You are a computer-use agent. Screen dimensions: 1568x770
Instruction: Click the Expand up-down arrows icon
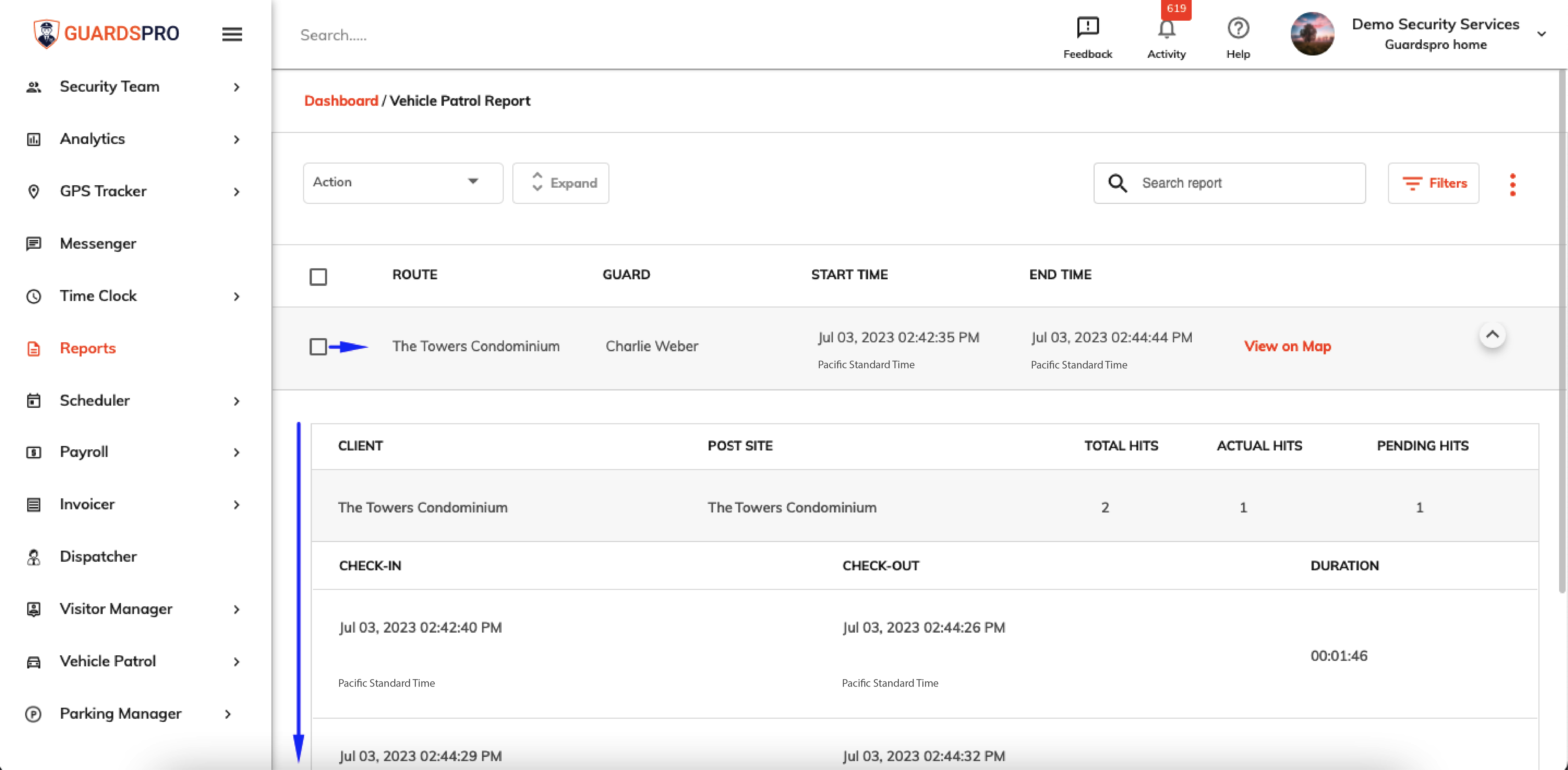click(x=537, y=182)
